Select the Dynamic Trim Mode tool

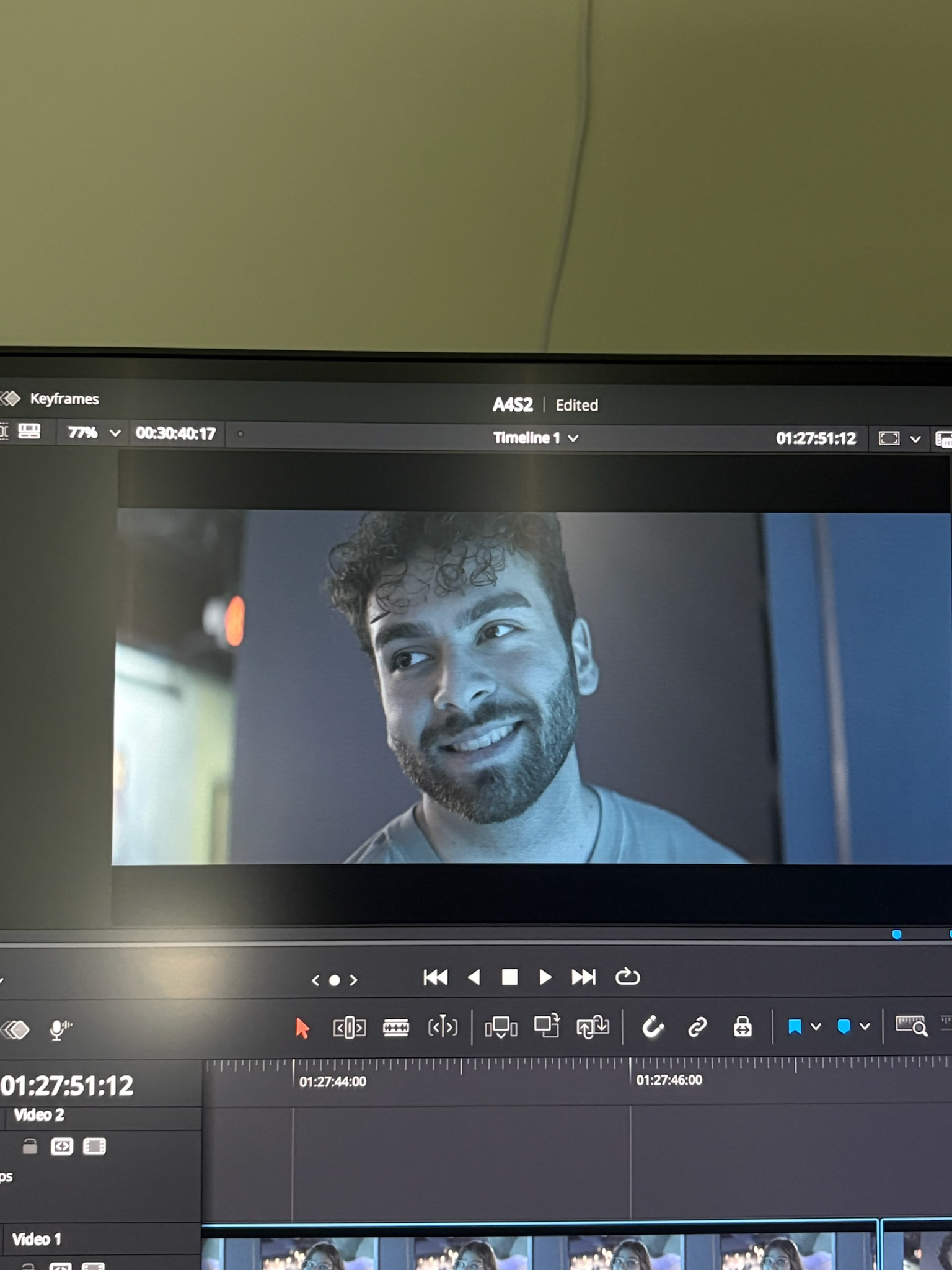coord(443,1028)
